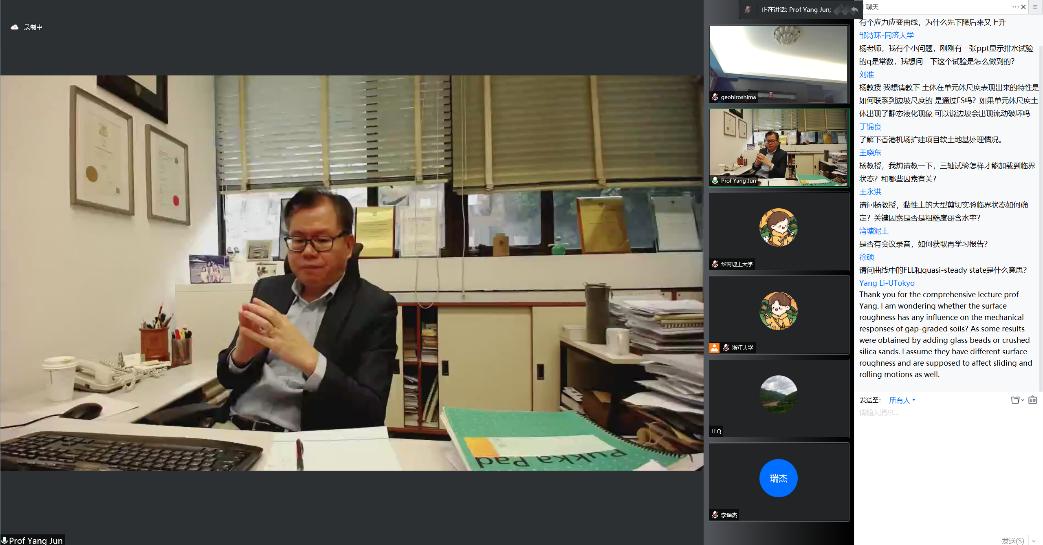Select the geohiroshima video thumbnail

(x=778, y=63)
